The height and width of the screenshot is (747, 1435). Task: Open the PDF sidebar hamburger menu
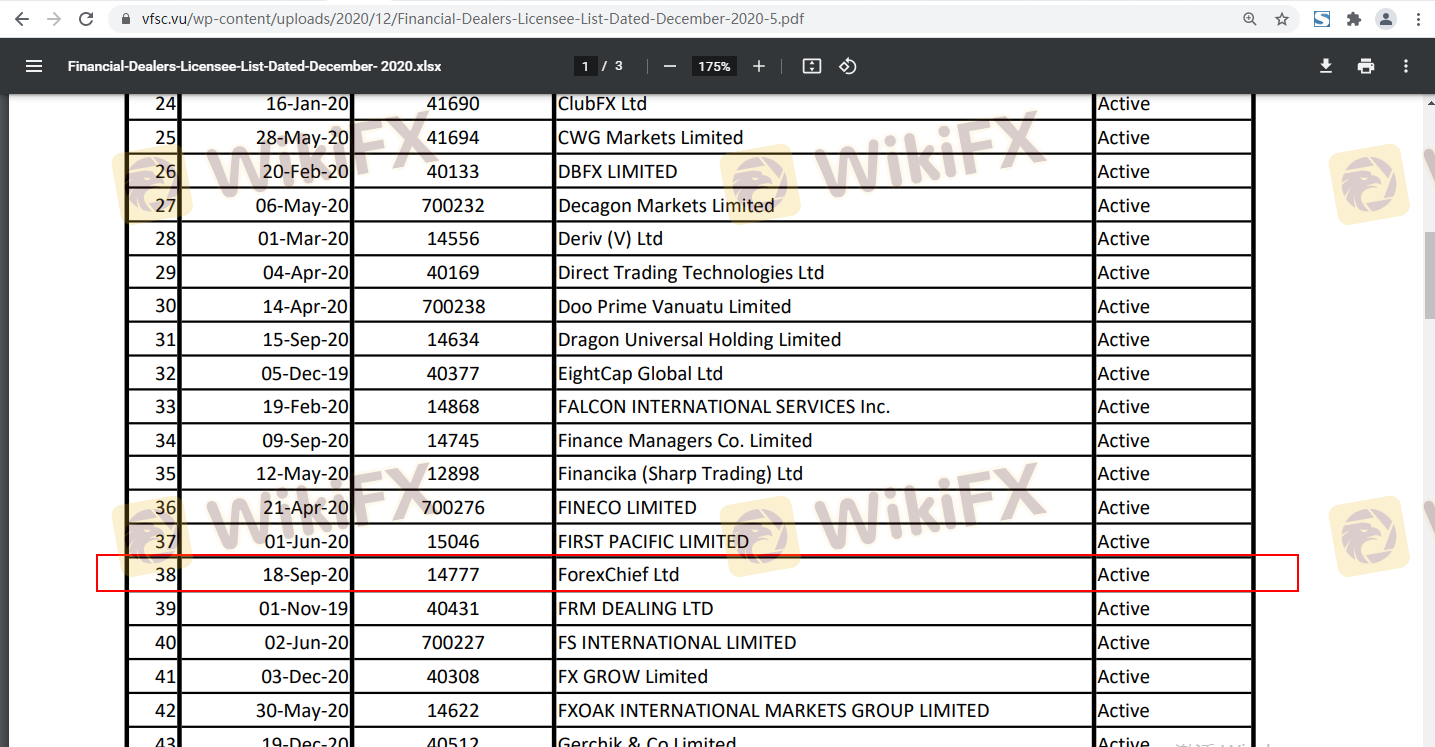(34, 66)
